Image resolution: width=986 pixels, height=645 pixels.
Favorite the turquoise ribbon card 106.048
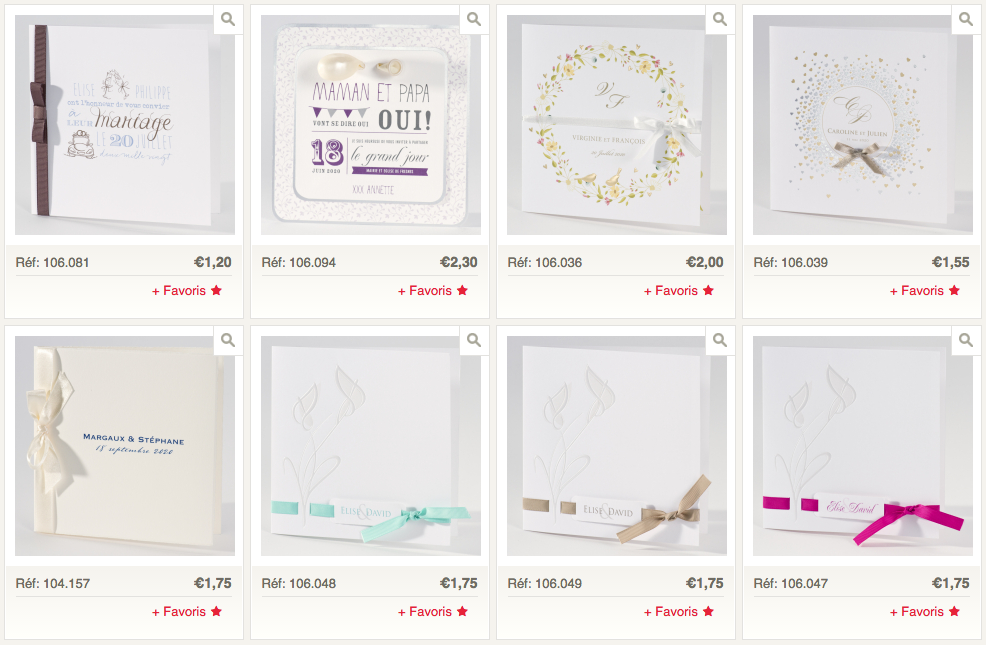(x=433, y=612)
